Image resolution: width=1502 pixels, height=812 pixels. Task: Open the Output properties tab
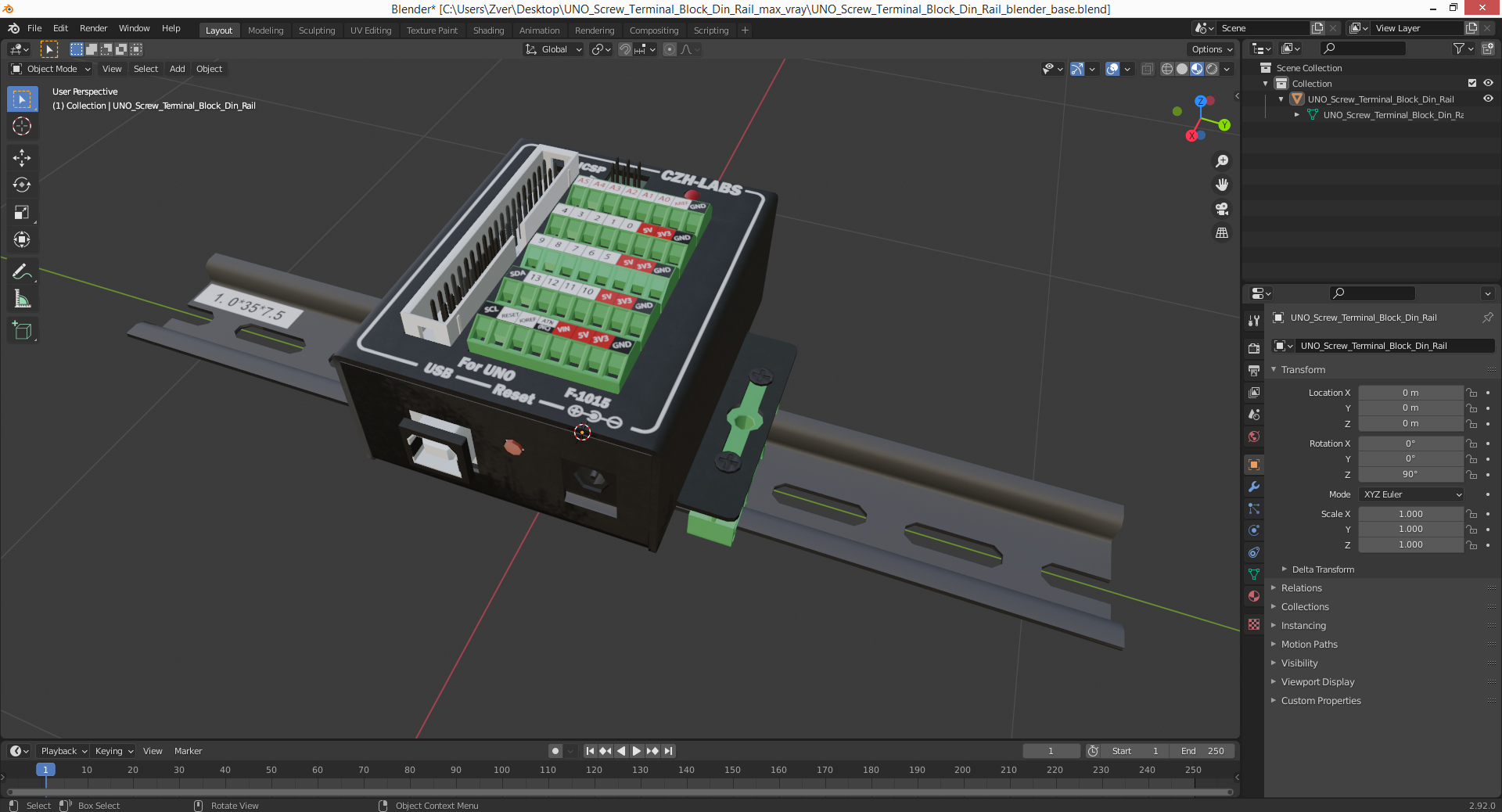[1254, 370]
